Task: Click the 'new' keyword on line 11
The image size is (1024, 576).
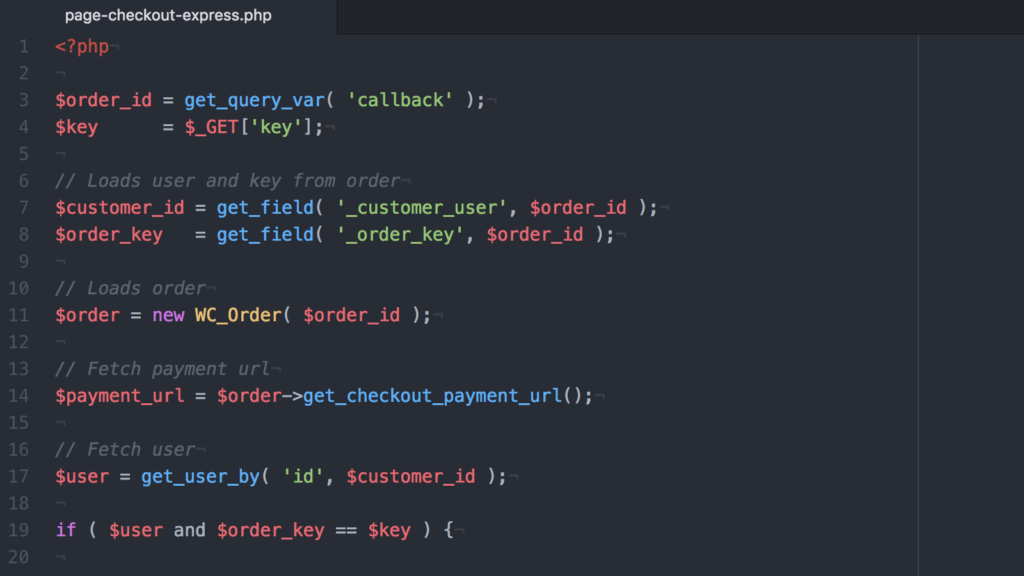Action: (x=168, y=315)
